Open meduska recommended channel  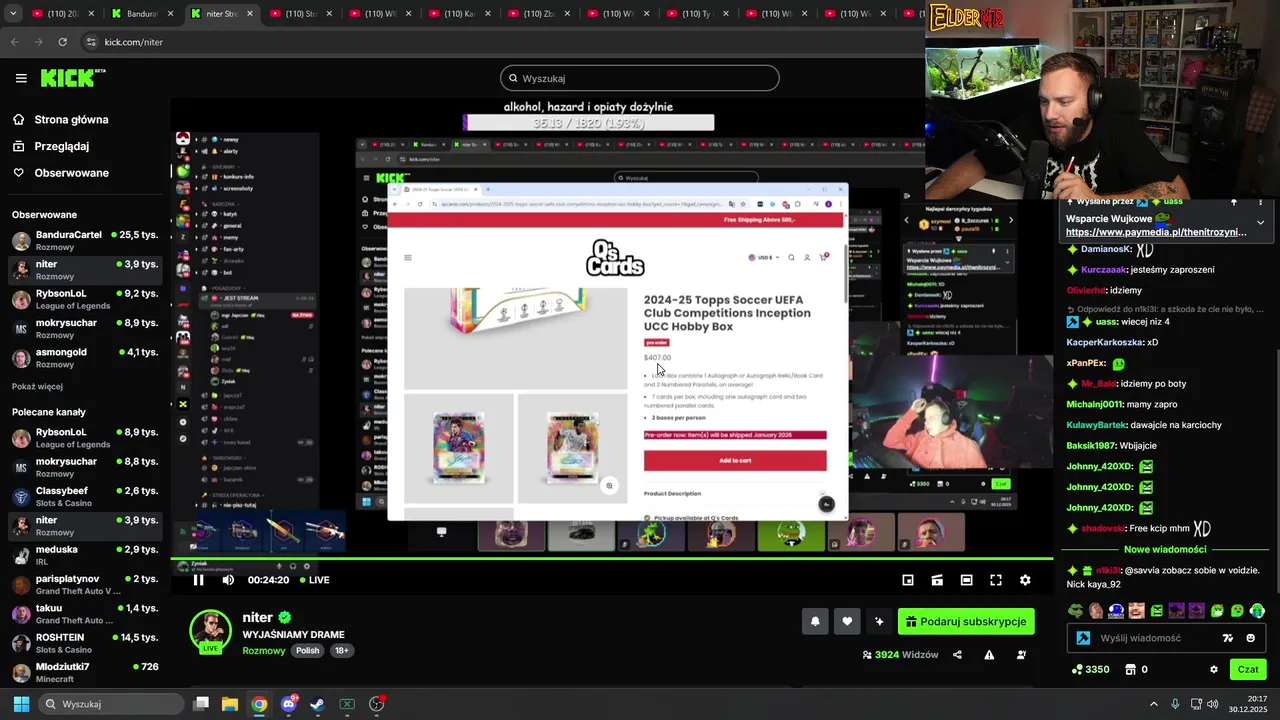(85, 555)
